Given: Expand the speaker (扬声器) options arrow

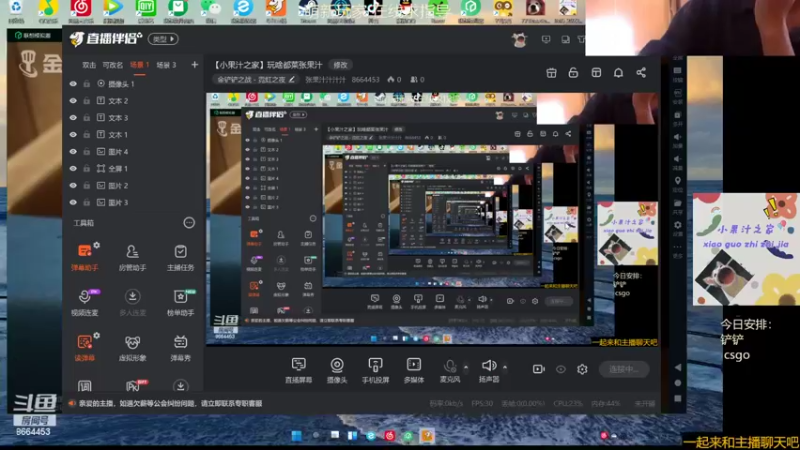Looking at the screenshot, I should 504,366.
